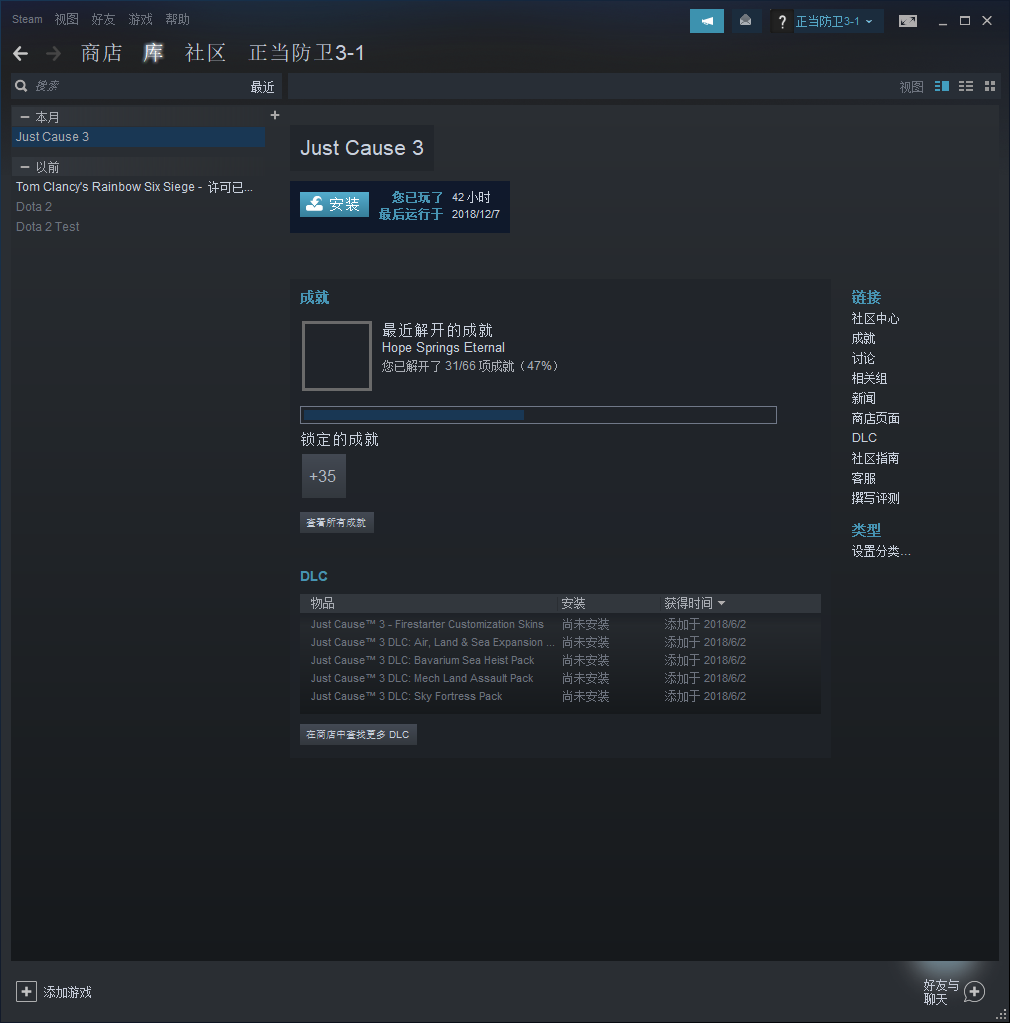1010x1023 pixels.
Task: Click the question mark help icon
Action: 782,21
